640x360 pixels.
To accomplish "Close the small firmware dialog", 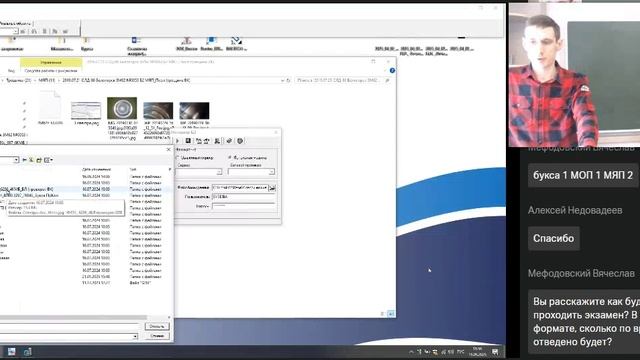I will click(276, 132).
